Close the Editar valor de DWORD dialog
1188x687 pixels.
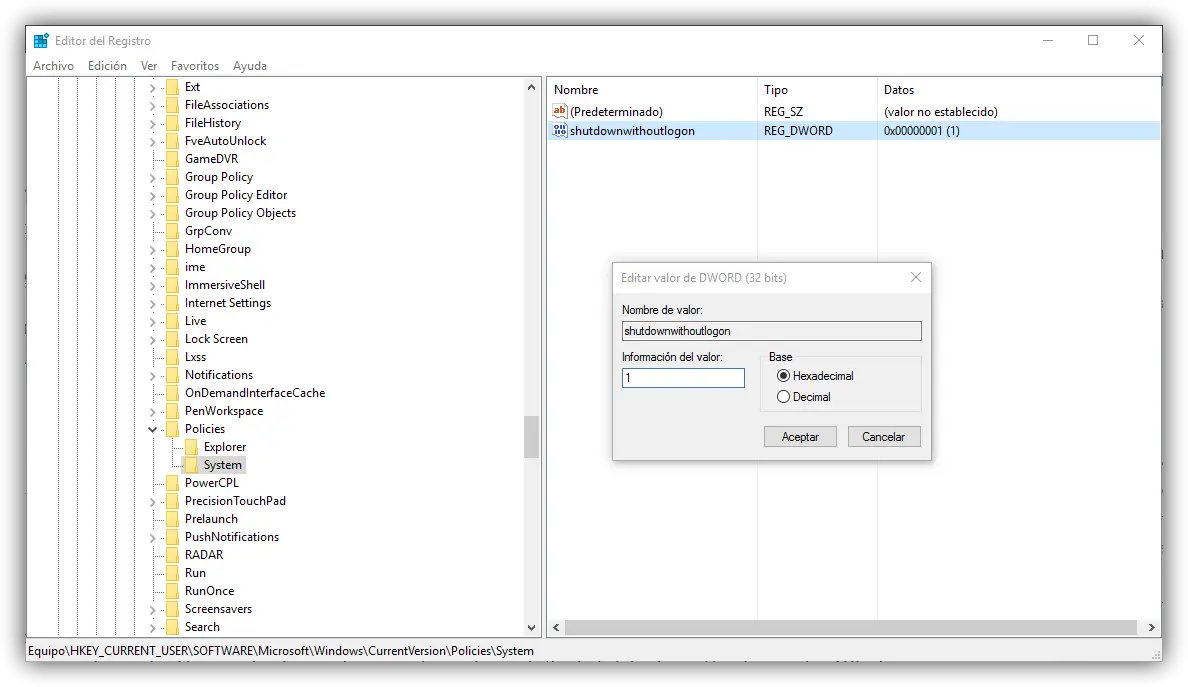915,277
